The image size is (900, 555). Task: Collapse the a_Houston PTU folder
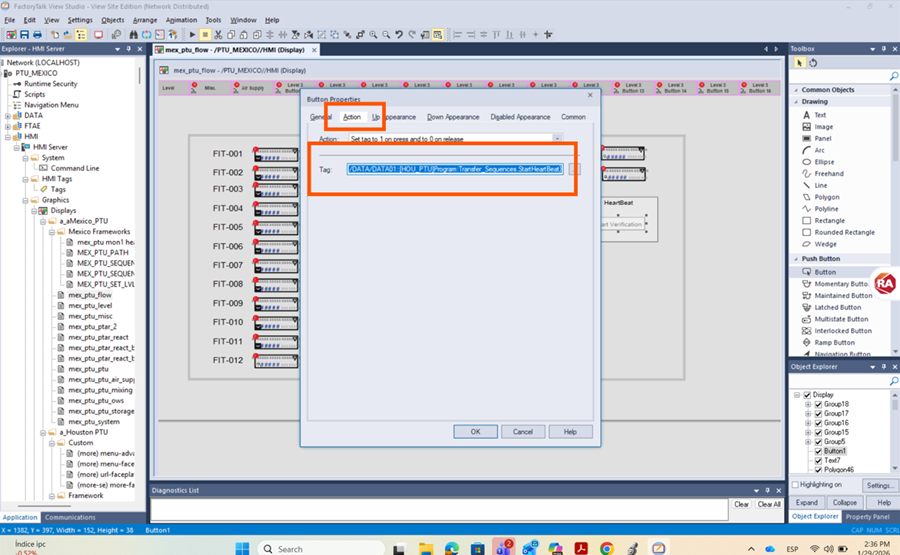(x=43, y=432)
